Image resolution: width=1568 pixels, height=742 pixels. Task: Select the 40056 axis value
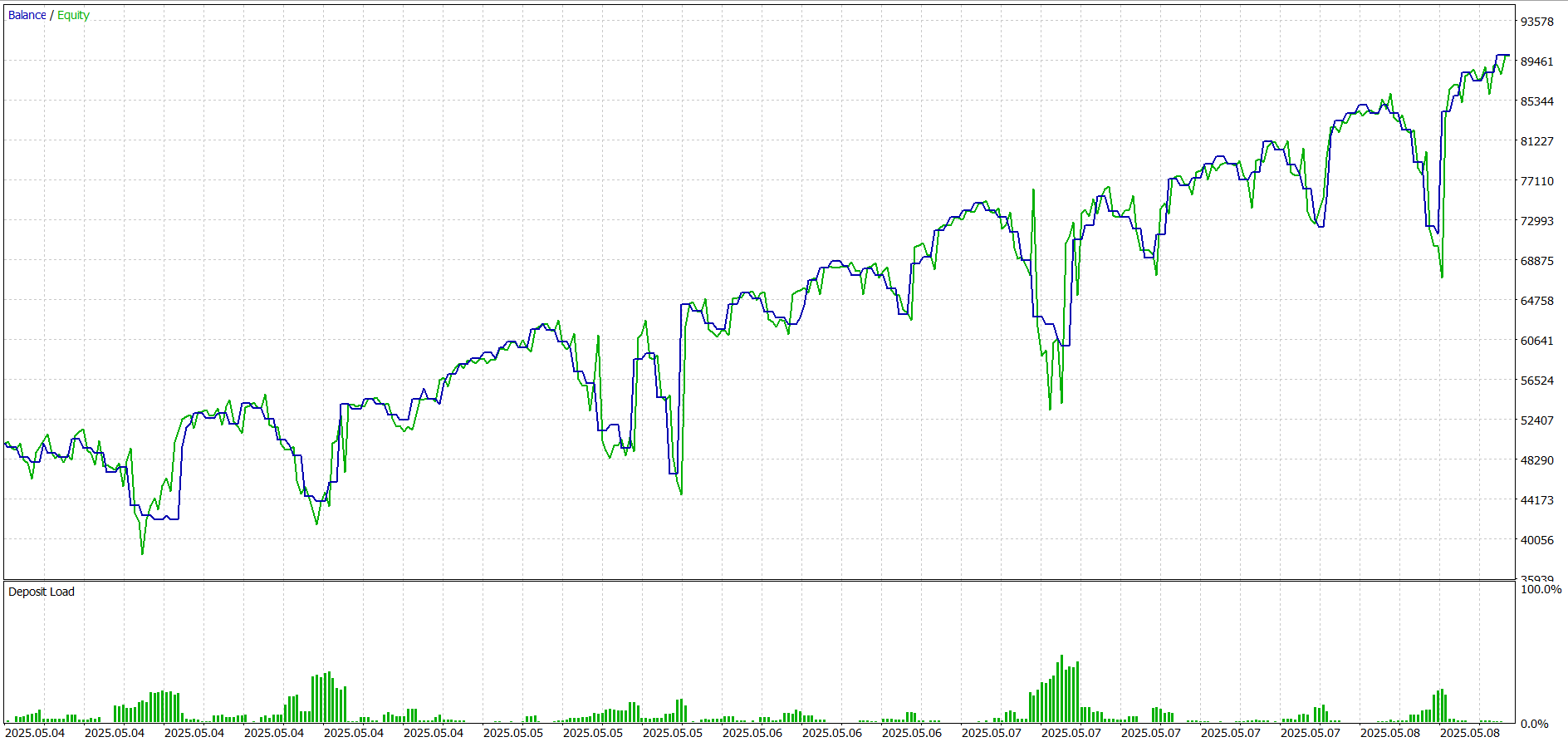pyautogui.click(x=1536, y=540)
